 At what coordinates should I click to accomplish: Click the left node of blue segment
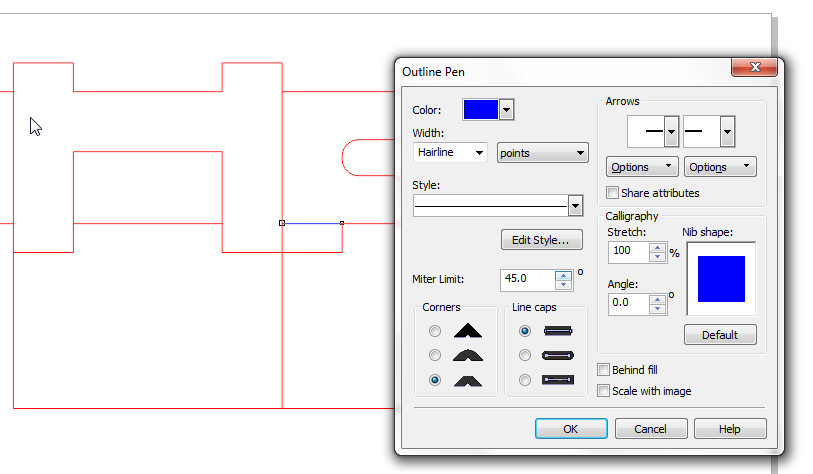(282, 223)
